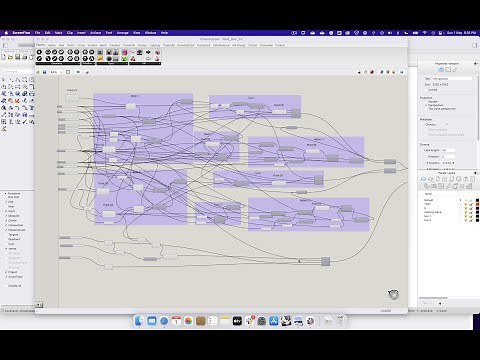The height and width of the screenshot is (360, 480).
Task: Open Safari from the Dock
Action: coord(164,321)
